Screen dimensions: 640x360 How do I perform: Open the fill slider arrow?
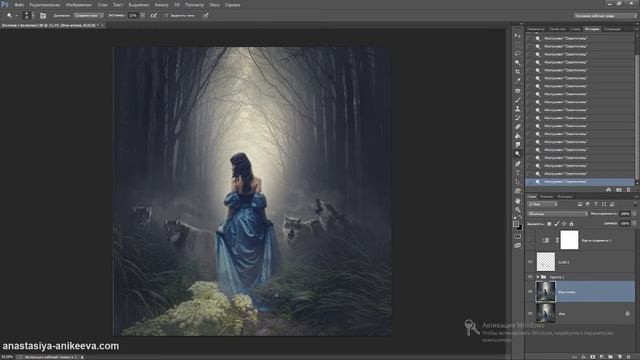click(634, 223)
